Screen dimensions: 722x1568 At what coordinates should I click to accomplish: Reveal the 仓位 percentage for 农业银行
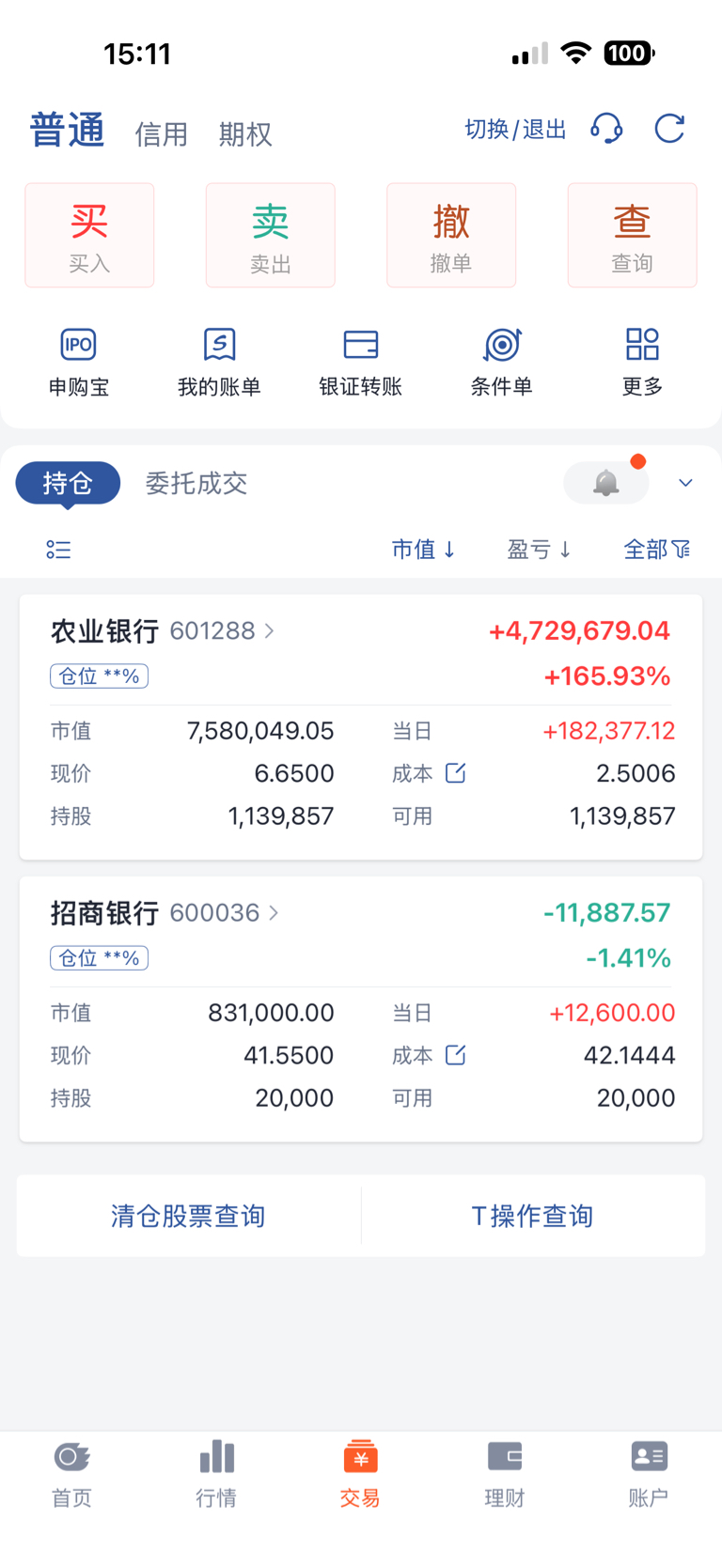[99, 676]
